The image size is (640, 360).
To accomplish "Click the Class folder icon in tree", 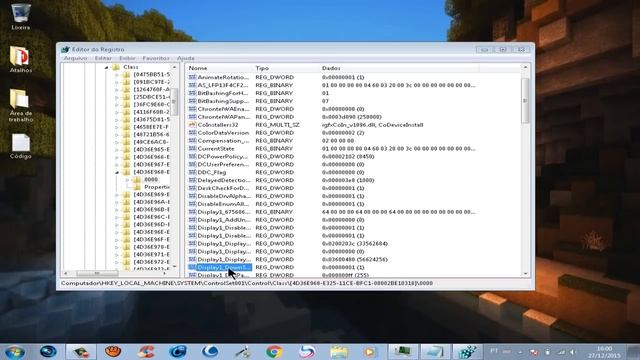I will pyautogui.click(x=116, y=67).
